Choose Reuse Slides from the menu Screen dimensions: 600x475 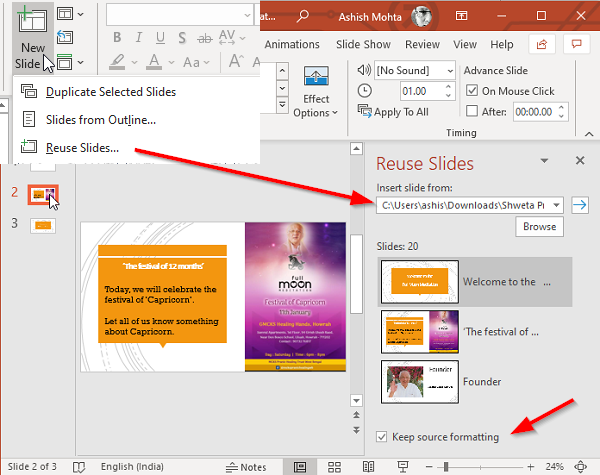[82, 148]
